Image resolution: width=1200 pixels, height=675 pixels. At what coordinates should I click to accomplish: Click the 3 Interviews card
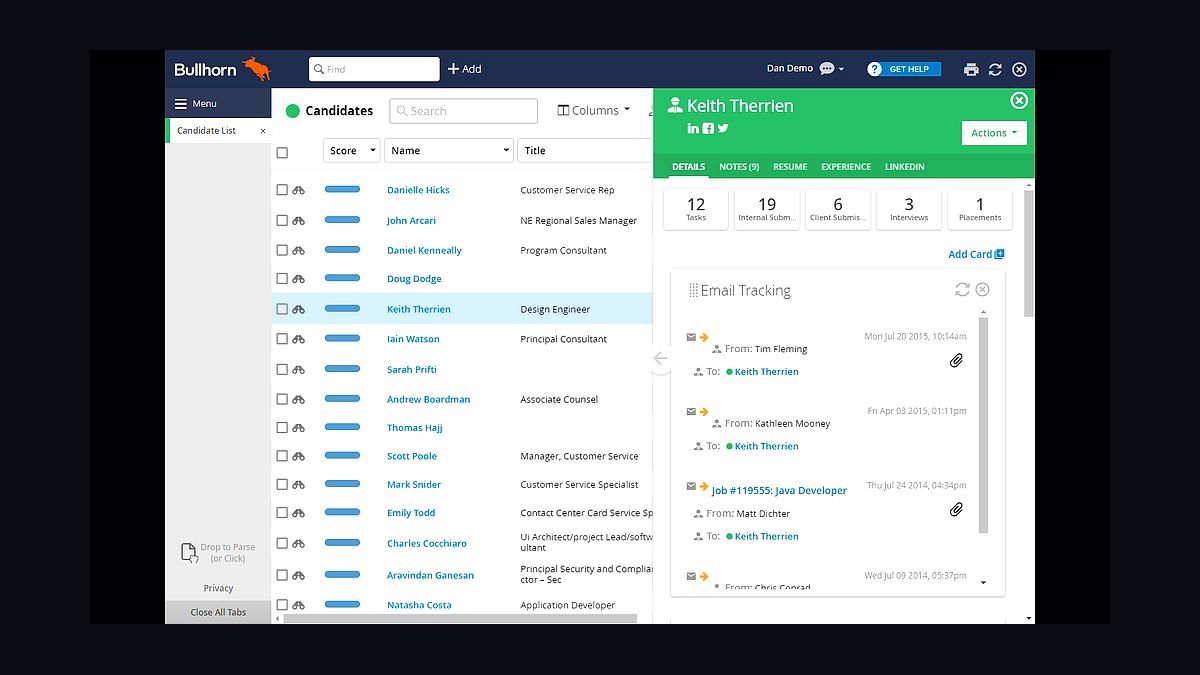(x=909, y=209)
